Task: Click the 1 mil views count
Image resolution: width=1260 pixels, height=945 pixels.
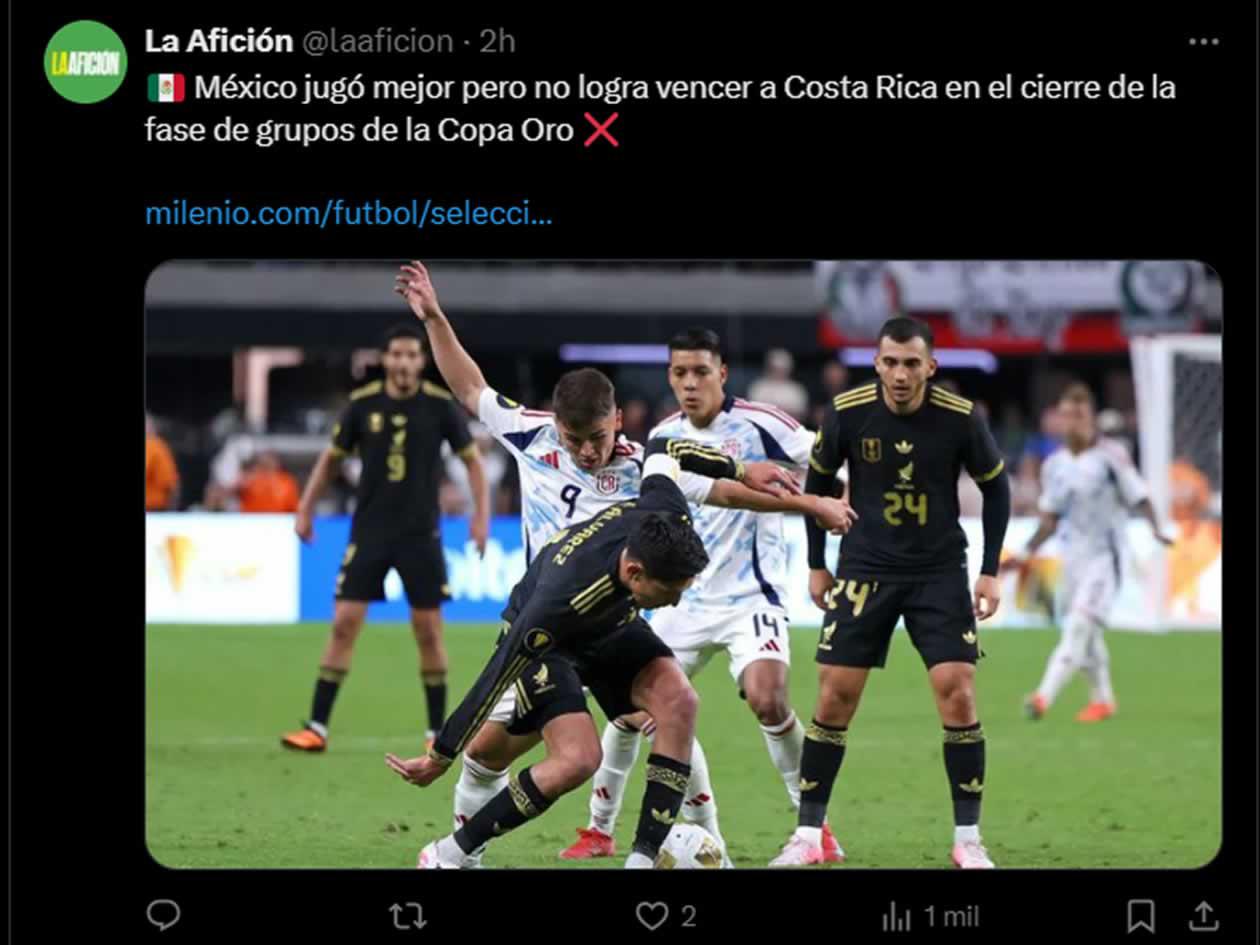Action: point(951,916)
